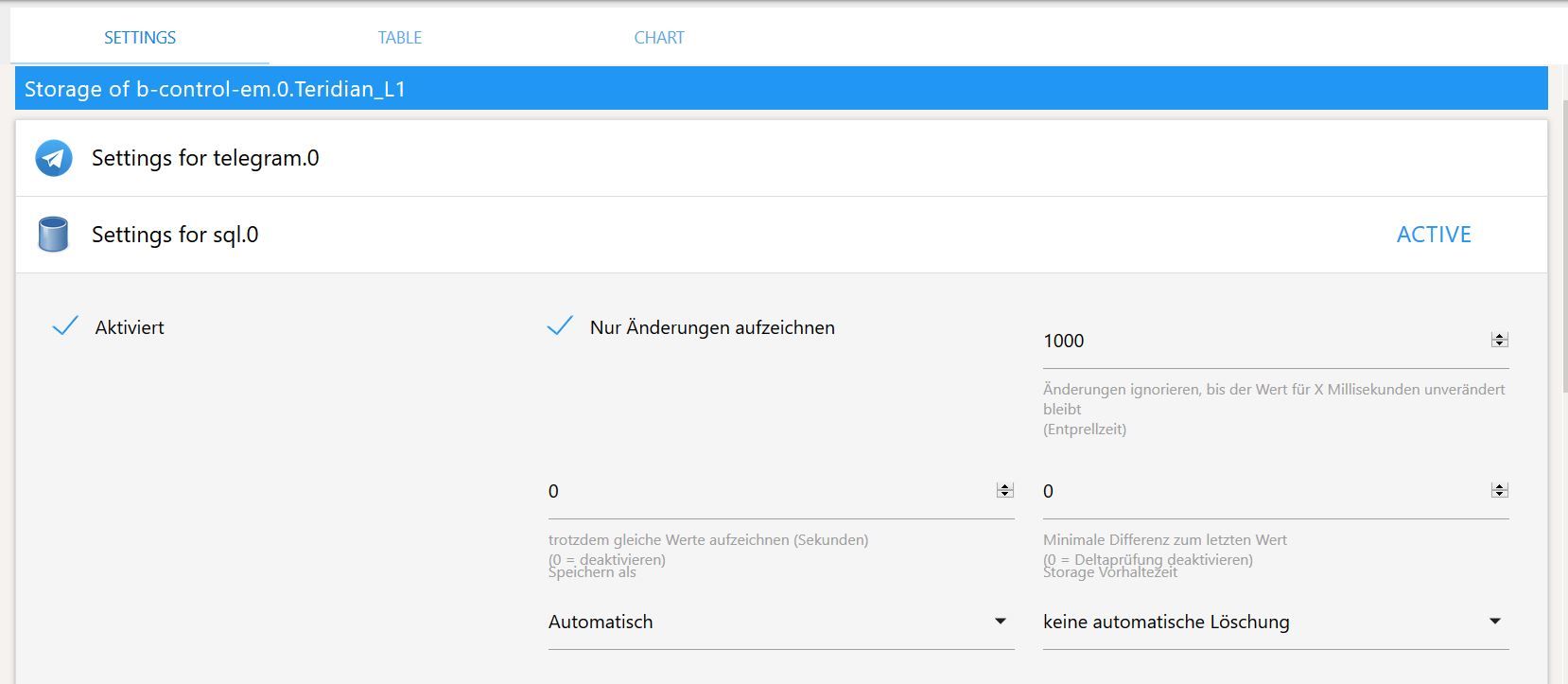1568x684 pixels.
Task: Click stepper of gleiche Werte aufzeichnen field
Action: [1004, 490]
